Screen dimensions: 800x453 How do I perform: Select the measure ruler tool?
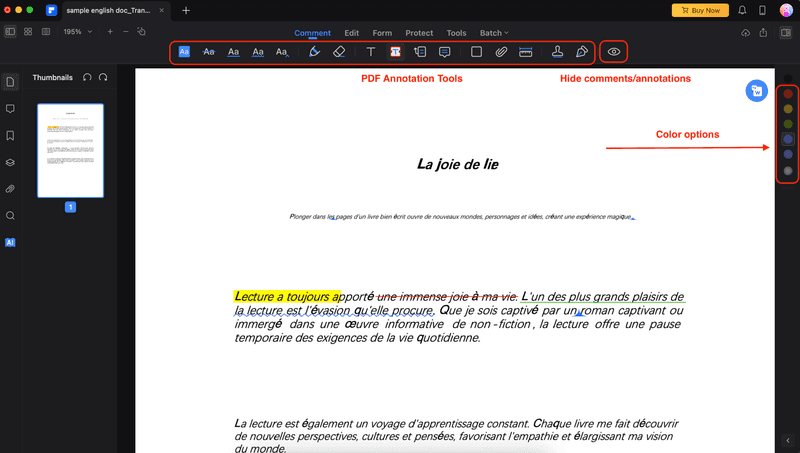click(x=524, y=51)
